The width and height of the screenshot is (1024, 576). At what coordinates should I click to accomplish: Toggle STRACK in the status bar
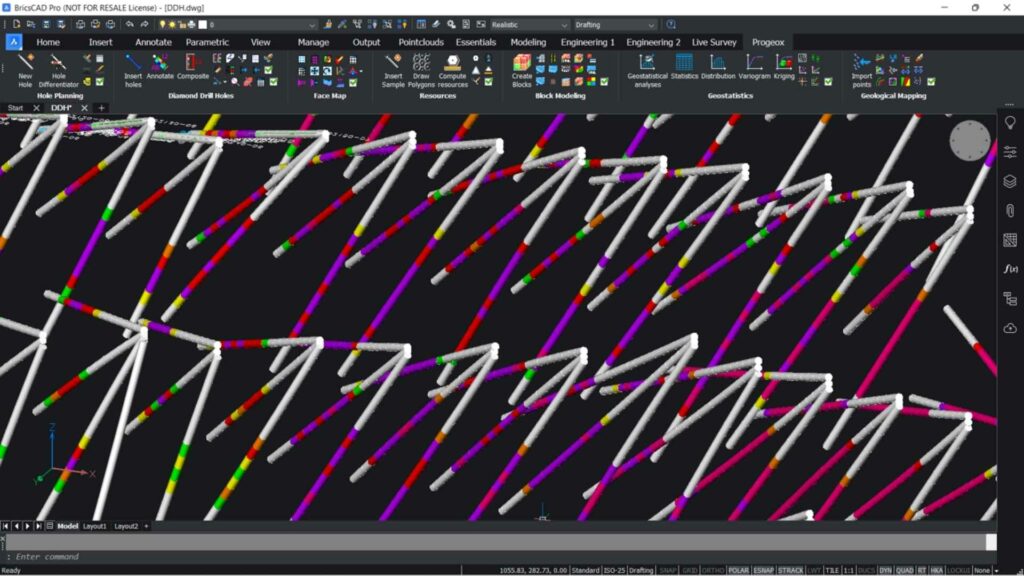coord(790,570)
